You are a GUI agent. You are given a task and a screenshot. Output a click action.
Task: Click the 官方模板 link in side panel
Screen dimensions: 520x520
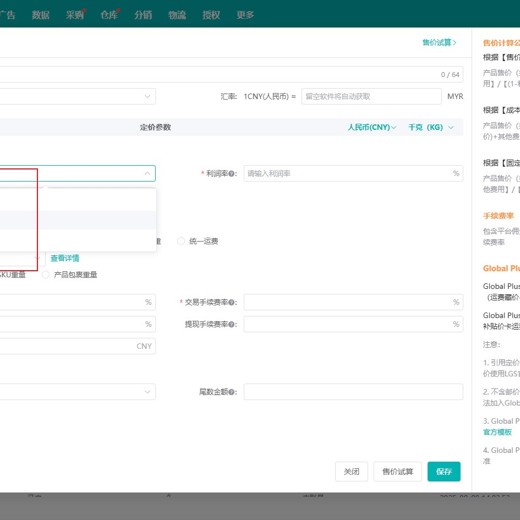(497, 432)
